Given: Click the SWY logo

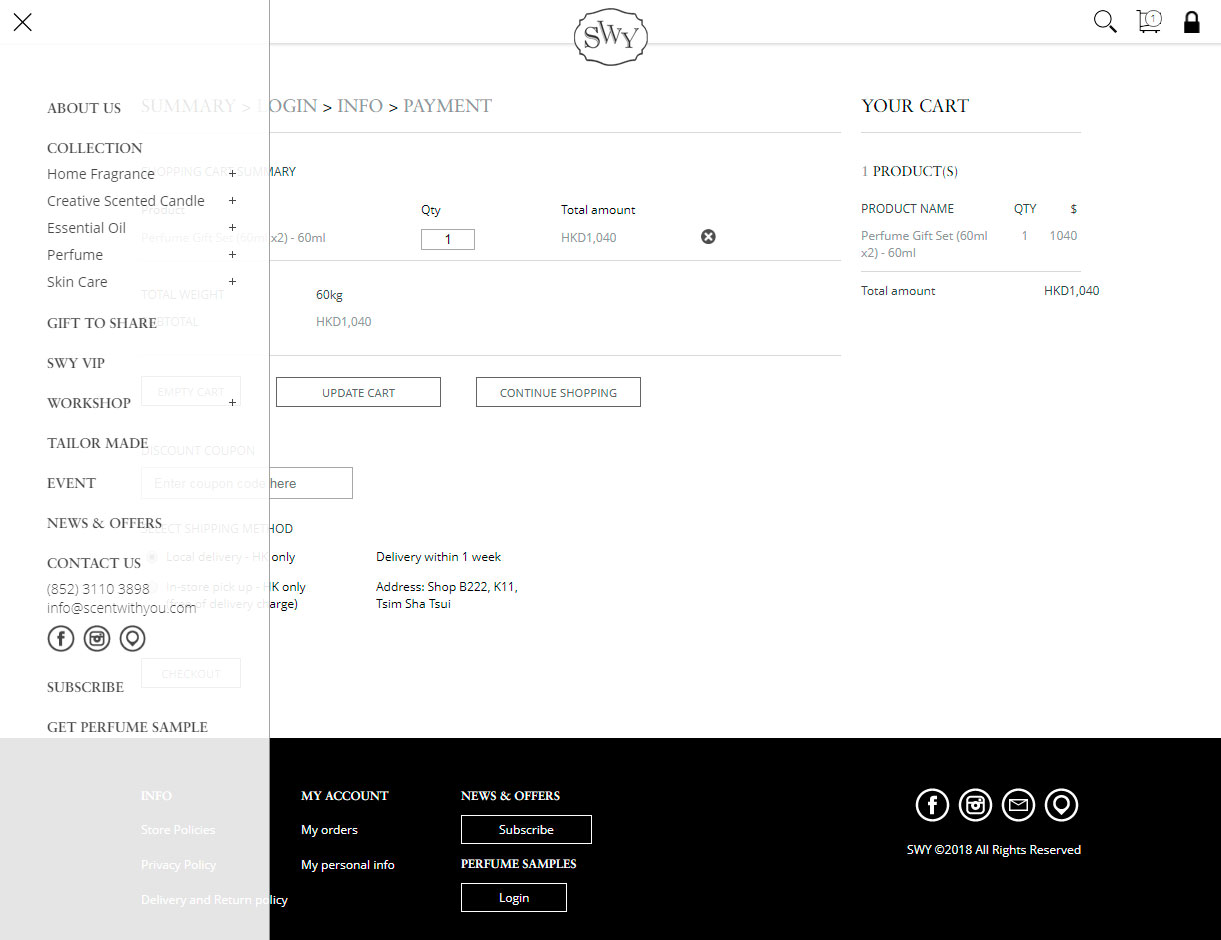Looking at the screenshot, I should click(611, 38).
